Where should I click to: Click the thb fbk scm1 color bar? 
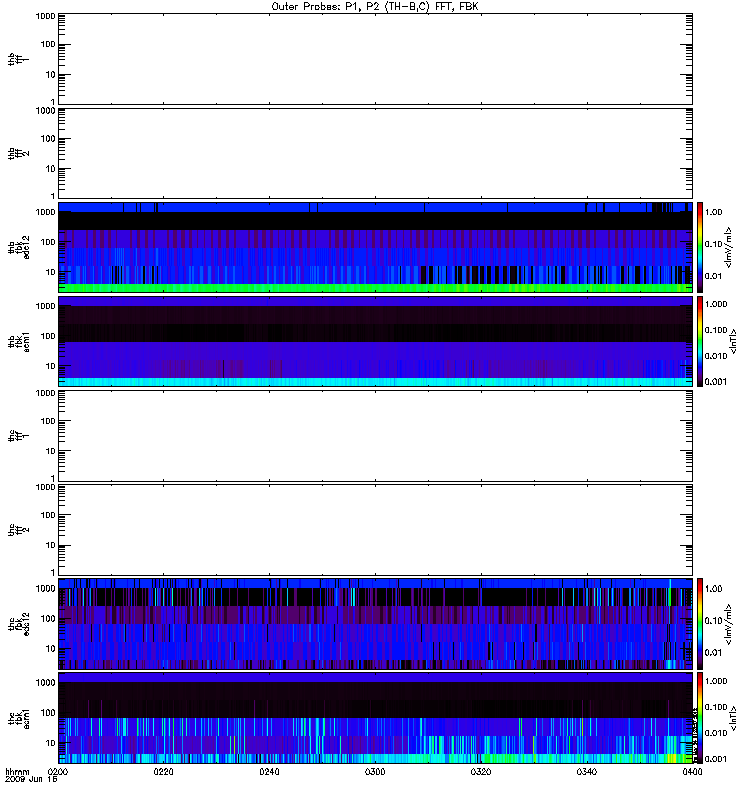tap(700, 341)
